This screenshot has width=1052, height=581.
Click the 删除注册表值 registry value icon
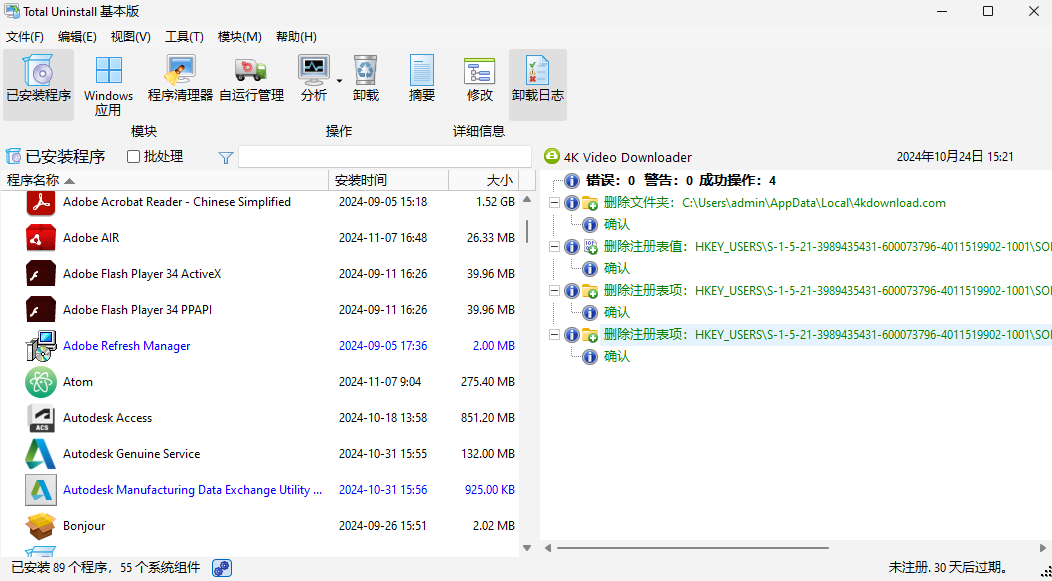pos(590,247)
